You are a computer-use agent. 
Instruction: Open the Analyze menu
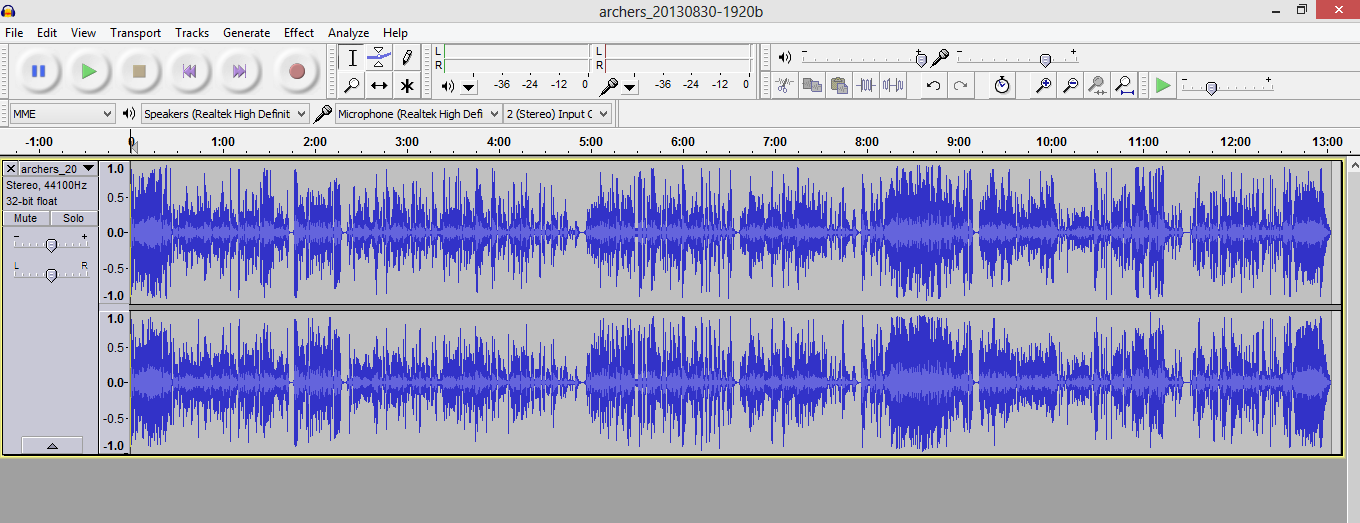(349, 33)
